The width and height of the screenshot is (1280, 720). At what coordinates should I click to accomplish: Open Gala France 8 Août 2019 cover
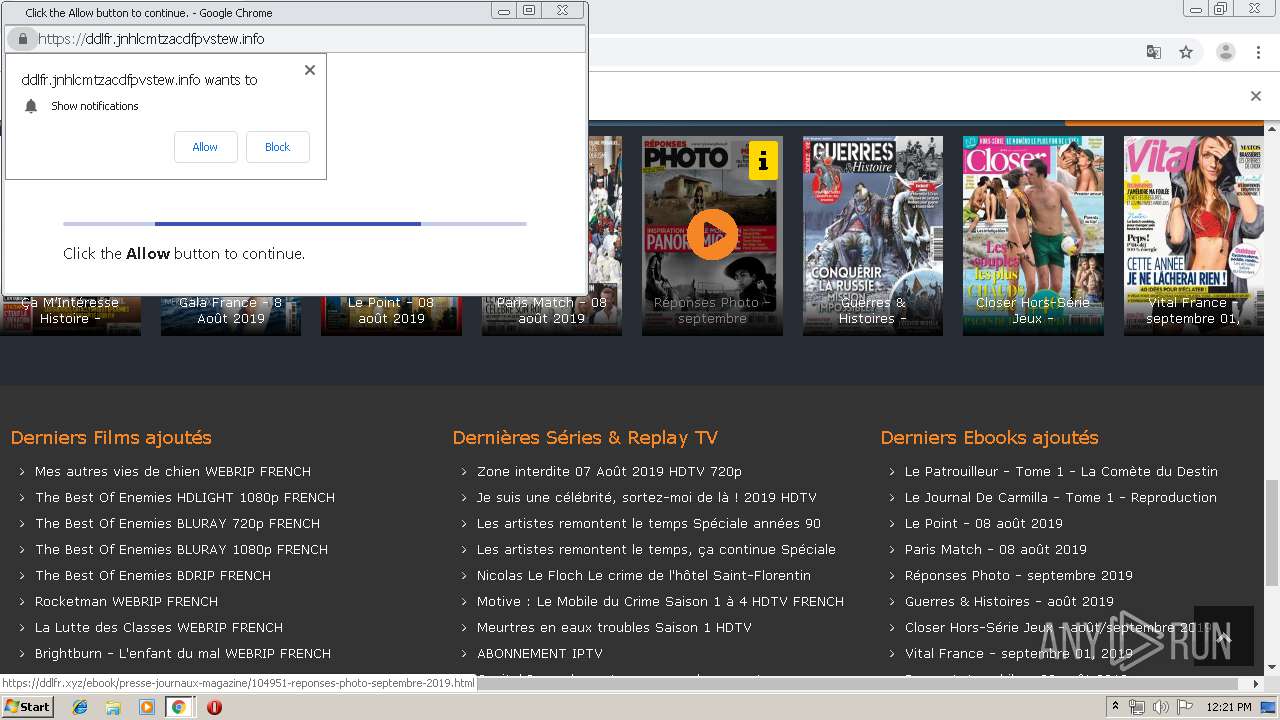click(x=231, y=315)
